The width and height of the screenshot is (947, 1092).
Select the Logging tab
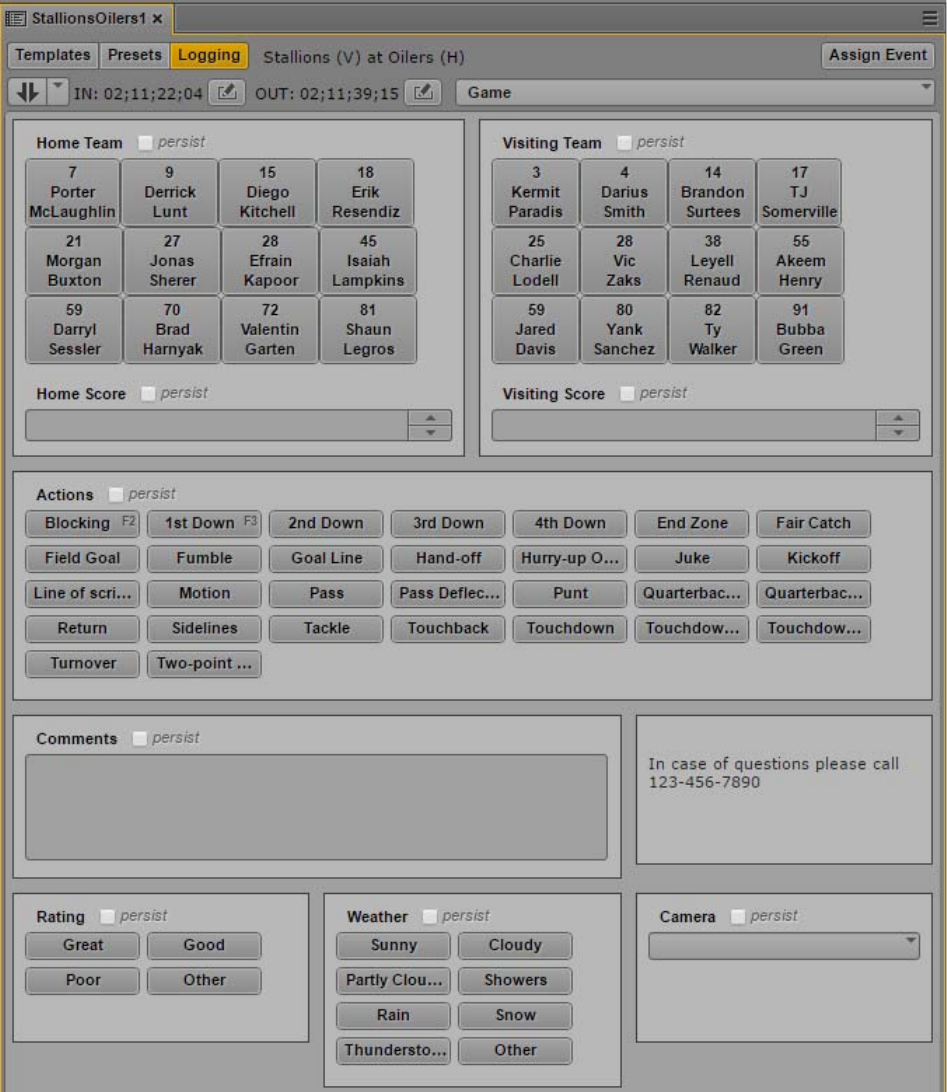coord(209,55)
